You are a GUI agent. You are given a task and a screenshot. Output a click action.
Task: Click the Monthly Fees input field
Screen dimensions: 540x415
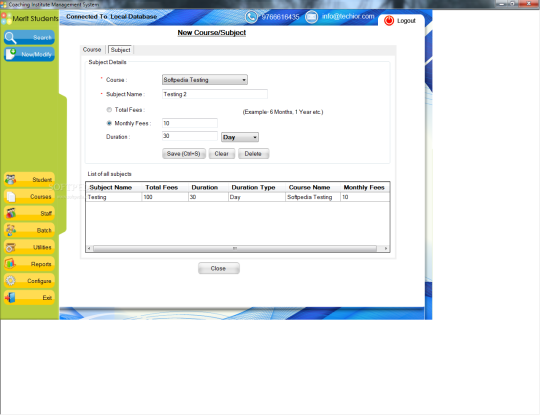click(189, 123)
